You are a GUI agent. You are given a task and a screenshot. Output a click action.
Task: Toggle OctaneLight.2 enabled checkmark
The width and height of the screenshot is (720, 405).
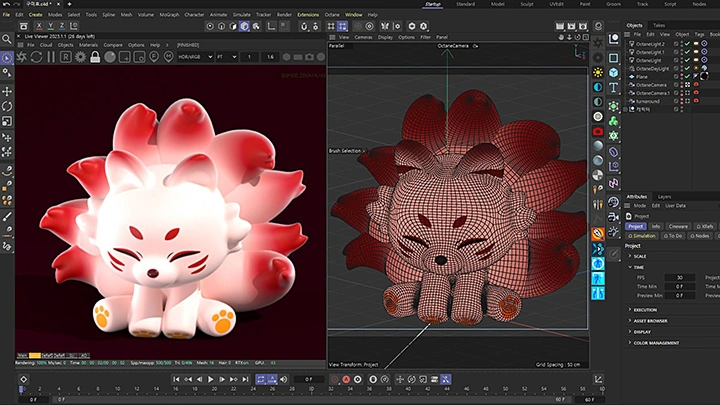(687, 44)
